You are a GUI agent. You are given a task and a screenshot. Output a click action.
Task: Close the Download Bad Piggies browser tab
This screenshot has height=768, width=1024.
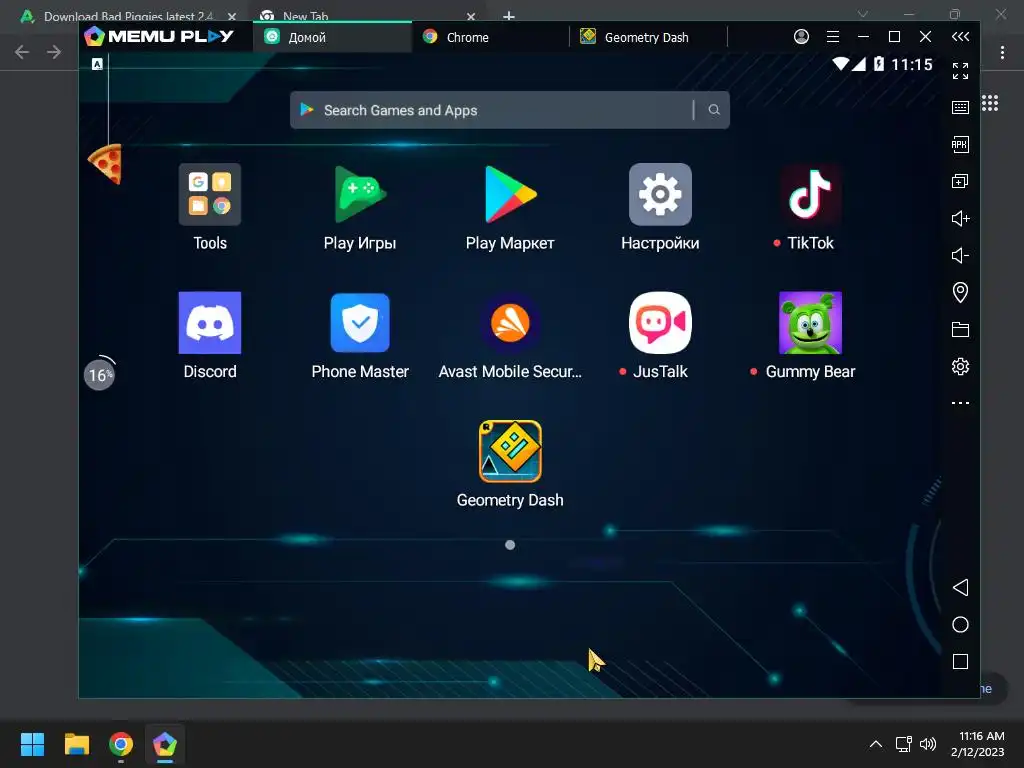[x=232, y=16]
